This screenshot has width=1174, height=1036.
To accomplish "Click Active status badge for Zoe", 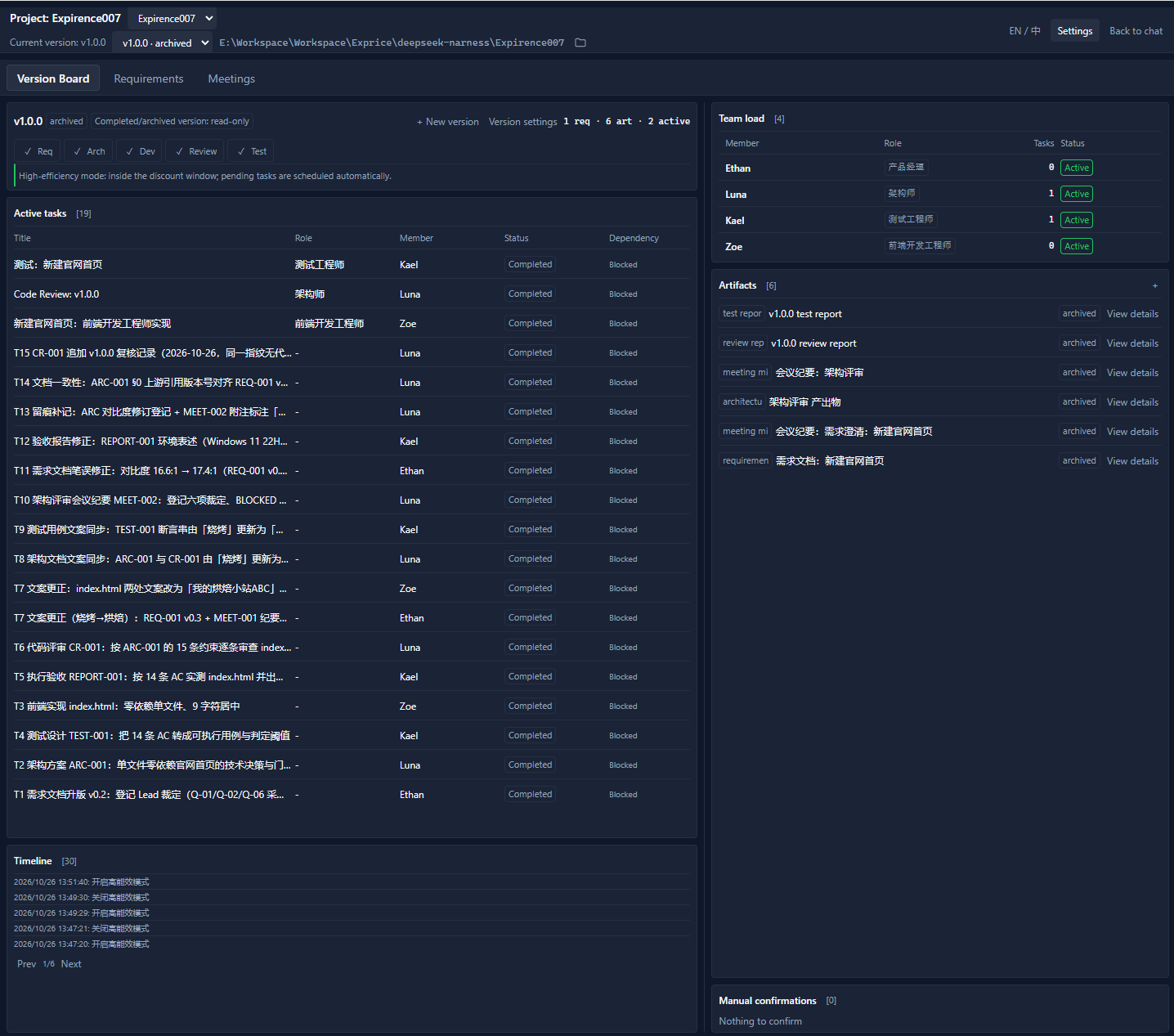I will coord(1076,246).
